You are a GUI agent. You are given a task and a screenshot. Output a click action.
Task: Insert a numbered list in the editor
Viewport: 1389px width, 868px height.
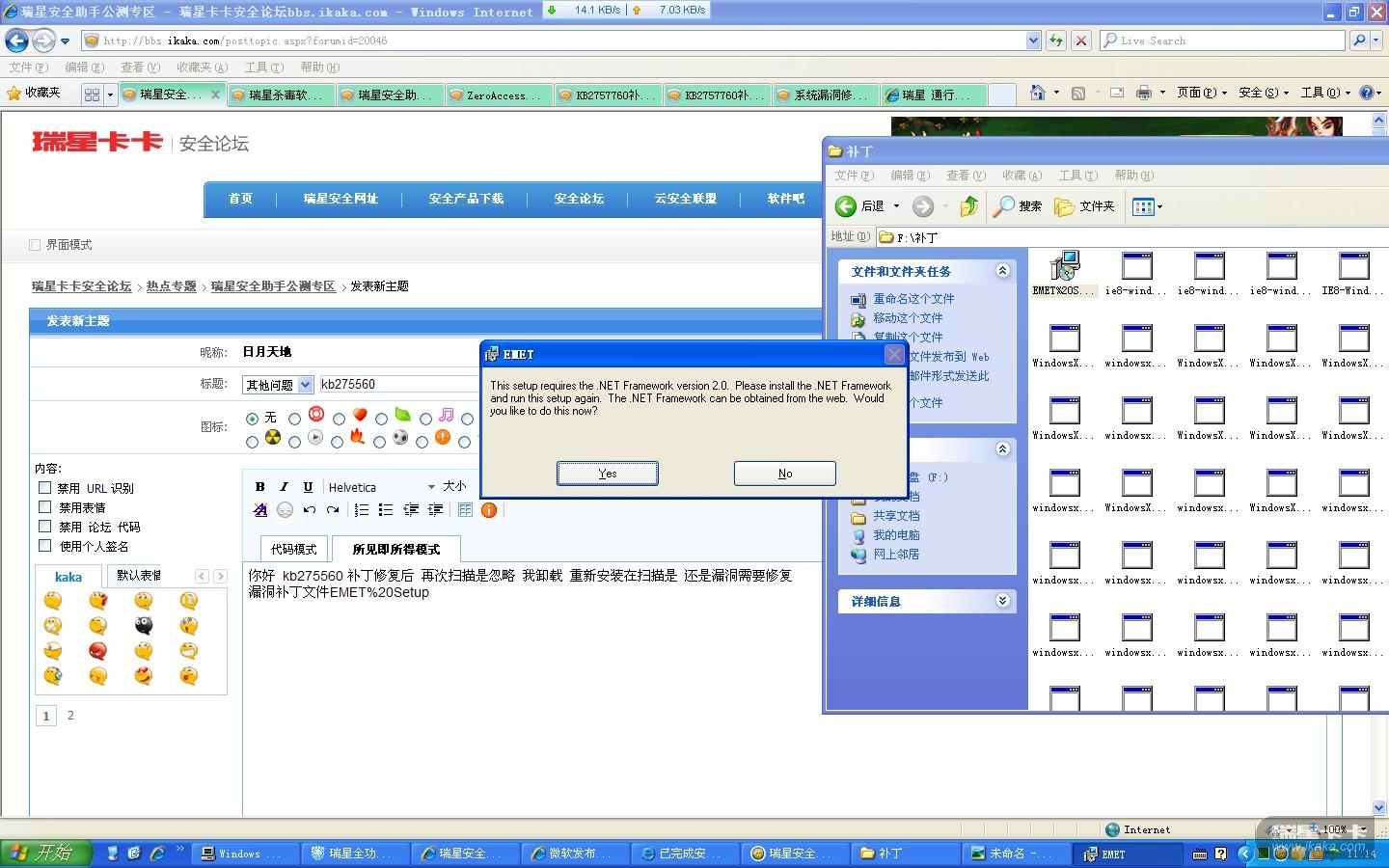[362, 510]
